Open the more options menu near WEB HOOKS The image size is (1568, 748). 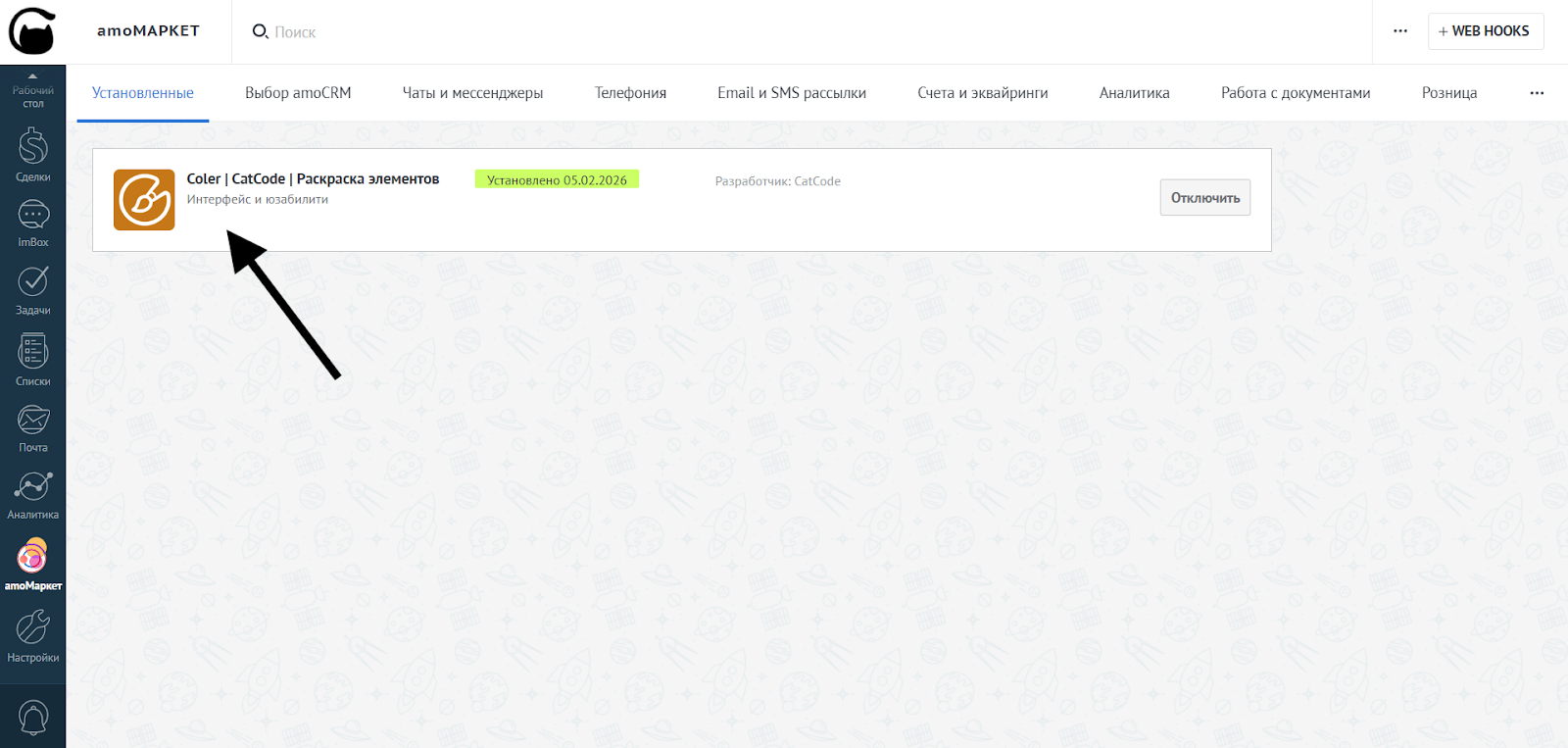pos(1399,31)
